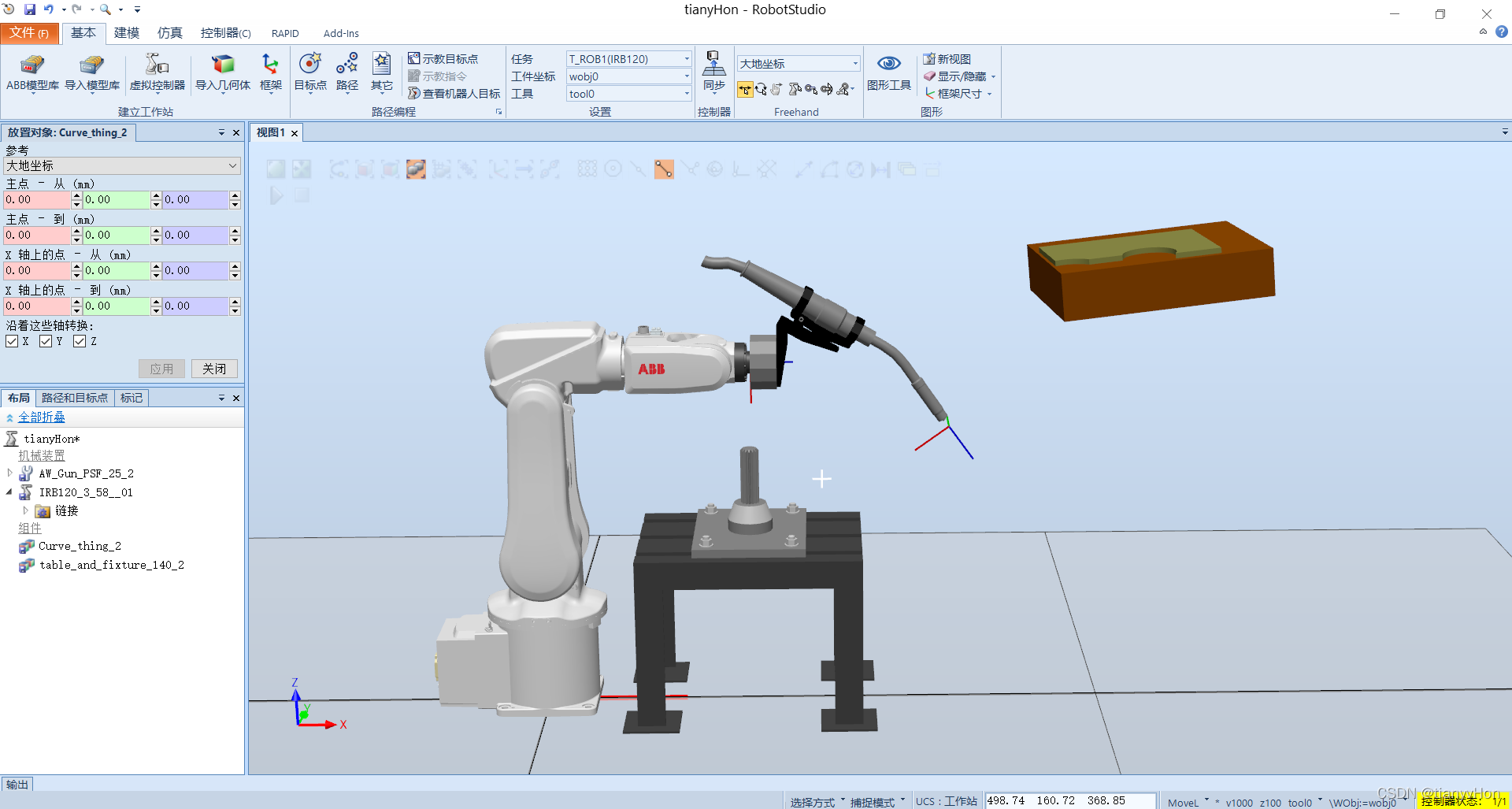Switch to the RAPID ribbon tab
The image size is (1512, 809).
point(285,33)
